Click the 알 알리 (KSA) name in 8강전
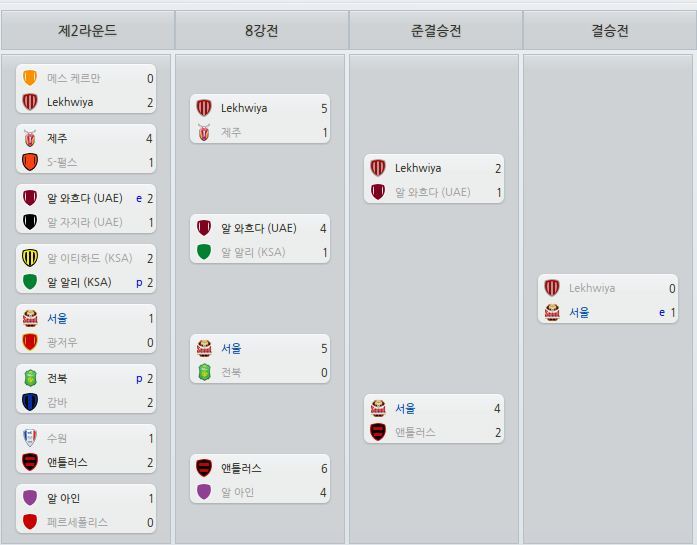 click(253, 252)
